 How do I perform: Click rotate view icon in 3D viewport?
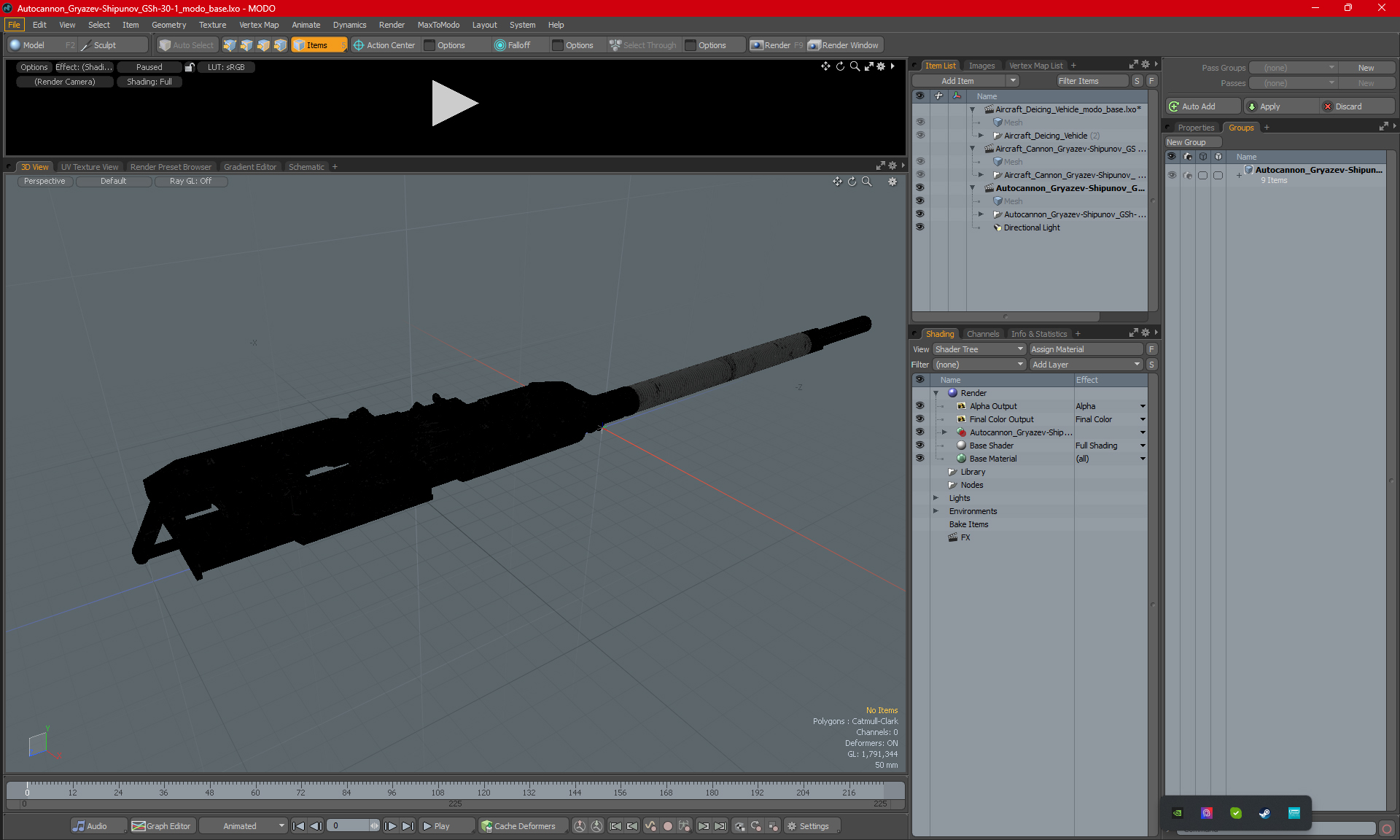(x=852, y=182)
